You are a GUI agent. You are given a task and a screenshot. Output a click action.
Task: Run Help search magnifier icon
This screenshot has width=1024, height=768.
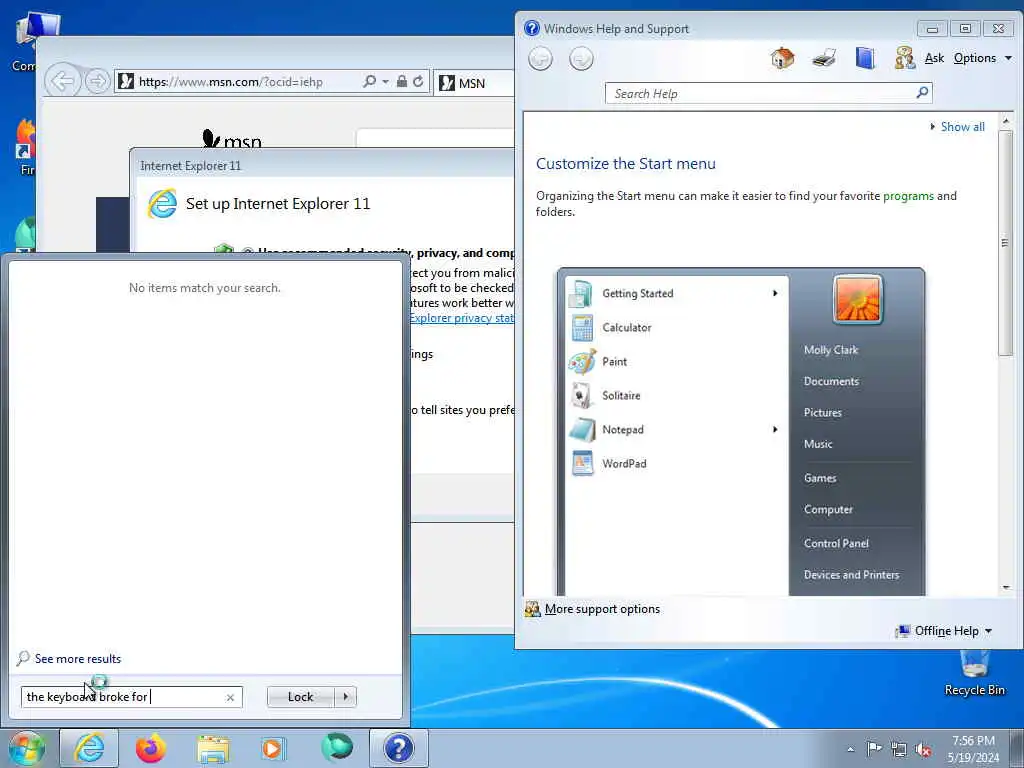922,93
